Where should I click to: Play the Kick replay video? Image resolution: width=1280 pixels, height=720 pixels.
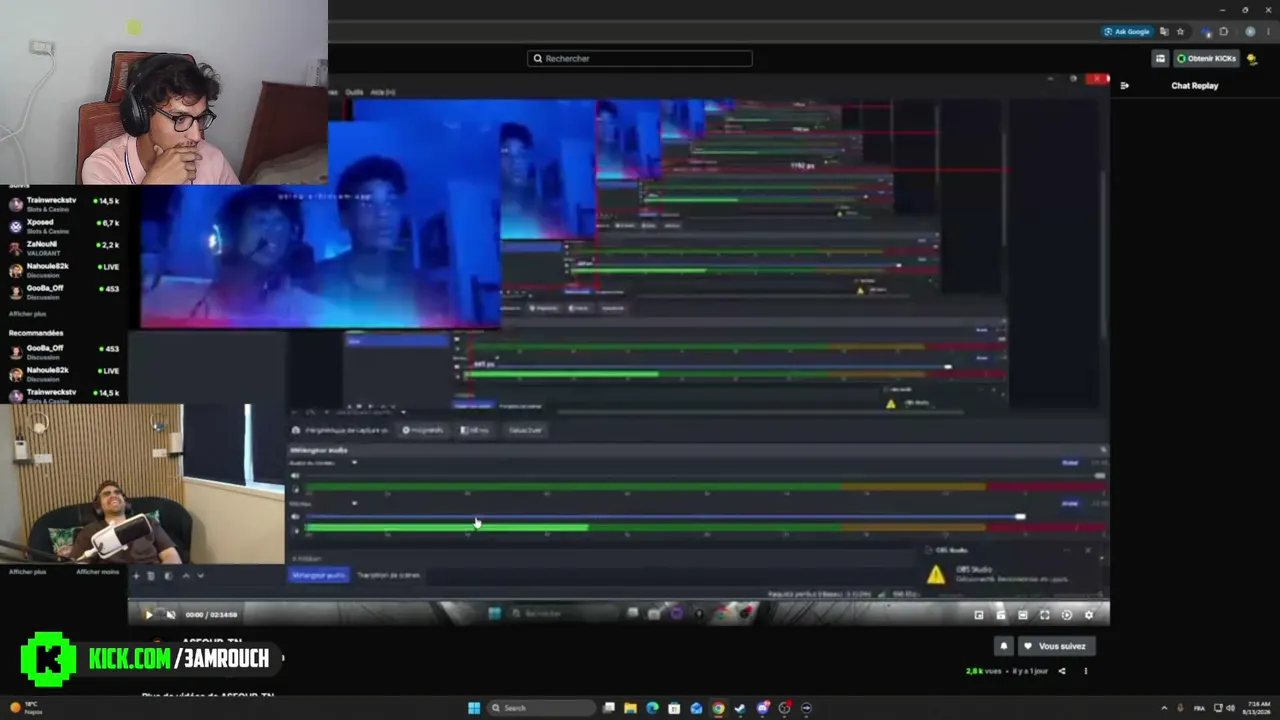click(149, 614)
